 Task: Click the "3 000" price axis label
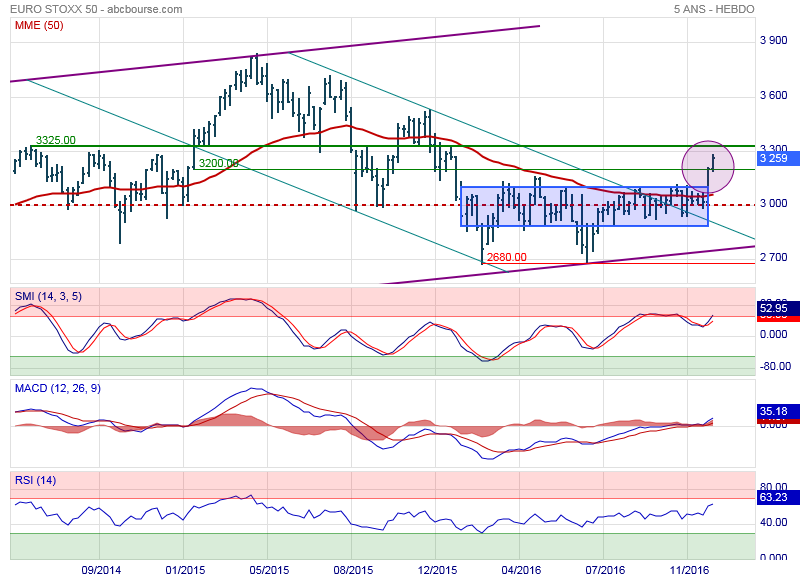coord(773,203)
